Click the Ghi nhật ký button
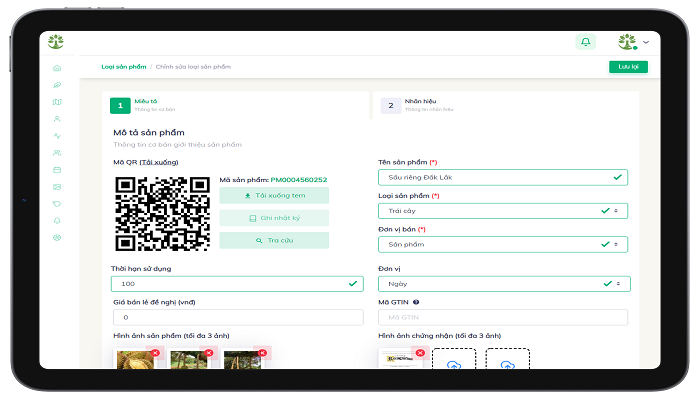This screenshot has width=700, height=400. click(x=274, y=218)
